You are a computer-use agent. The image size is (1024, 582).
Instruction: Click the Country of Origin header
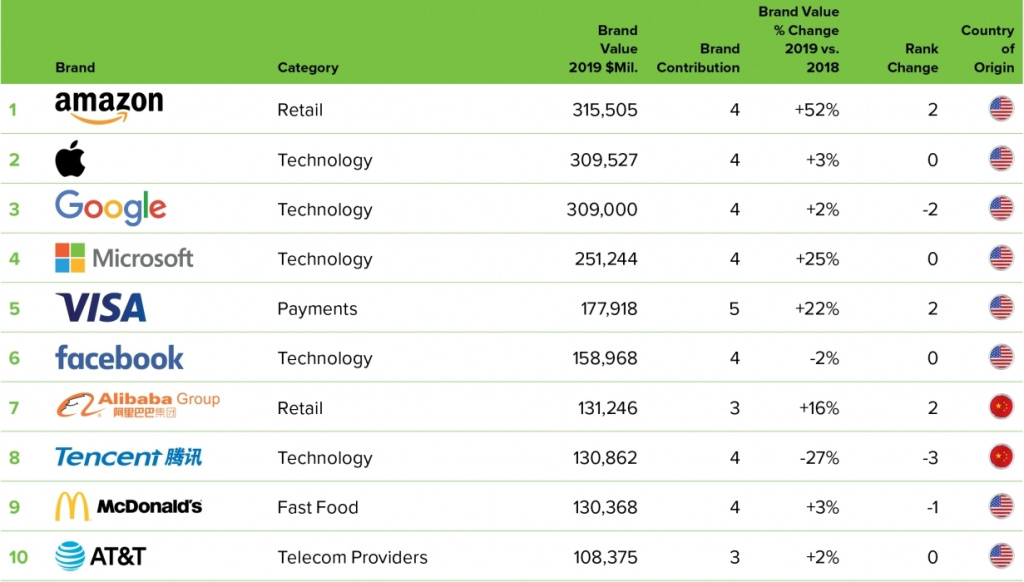[988, 49]
